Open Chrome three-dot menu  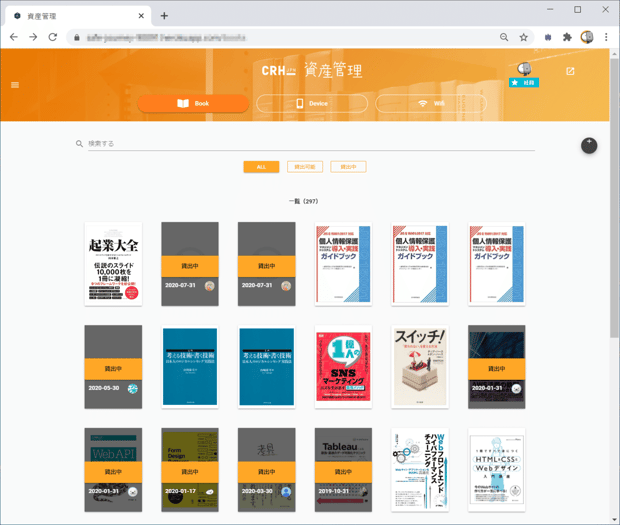point(606,37)
